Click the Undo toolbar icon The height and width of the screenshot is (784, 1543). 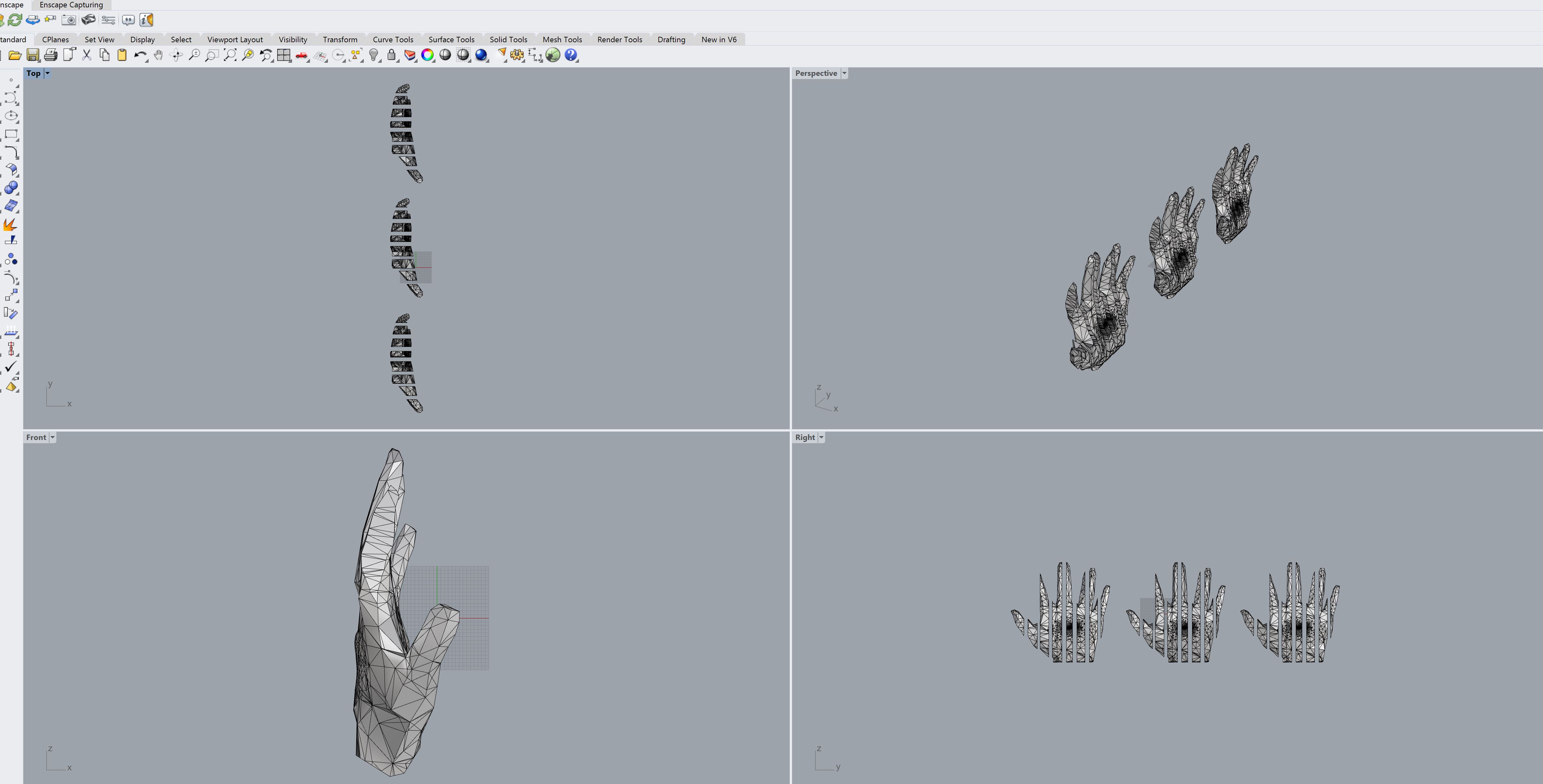(x=140, y=55)
